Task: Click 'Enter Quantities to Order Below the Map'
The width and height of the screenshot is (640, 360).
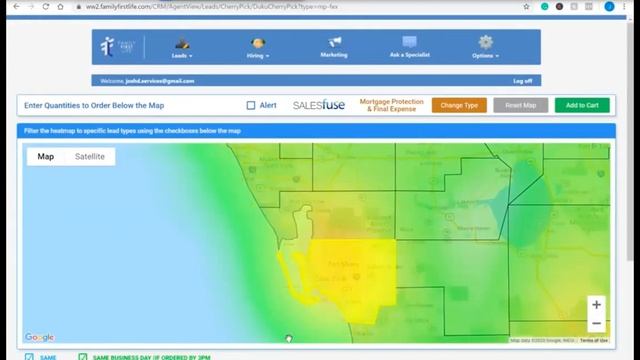Action: tap(94, 105)
